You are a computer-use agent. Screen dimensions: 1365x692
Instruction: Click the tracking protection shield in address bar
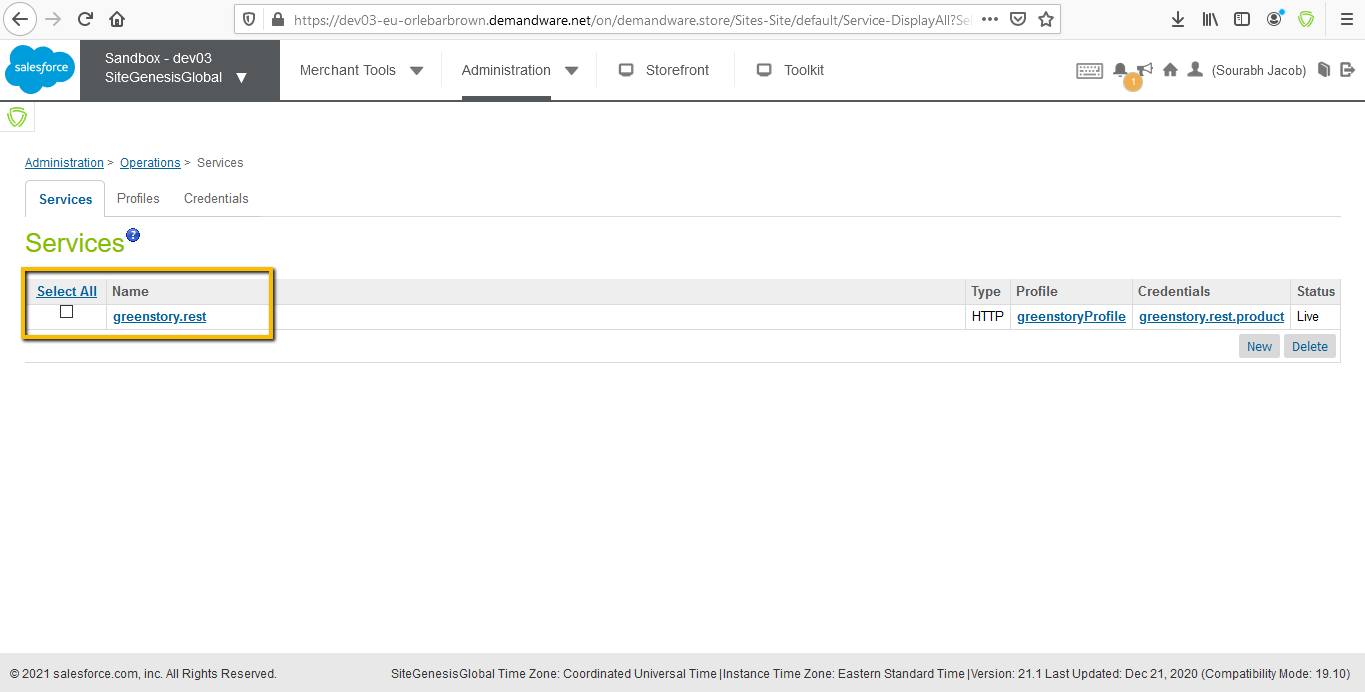(250, 19)
